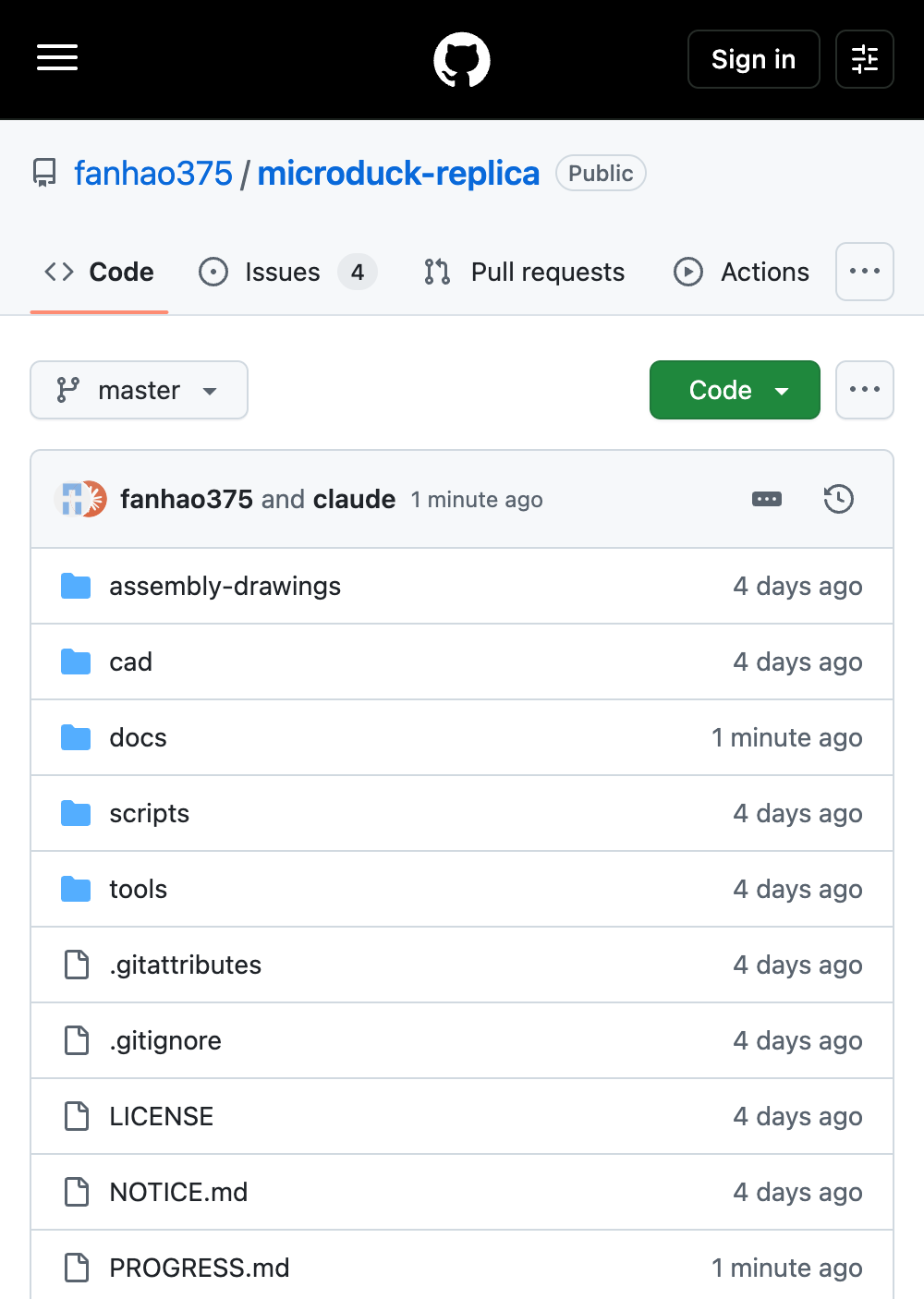Show more repository navigation tabs

(x=865, y=272)
